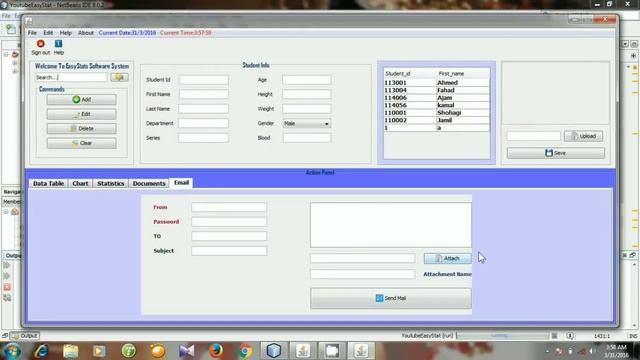
Task: Click the Edit command button
Action: (x=81, y=114)
